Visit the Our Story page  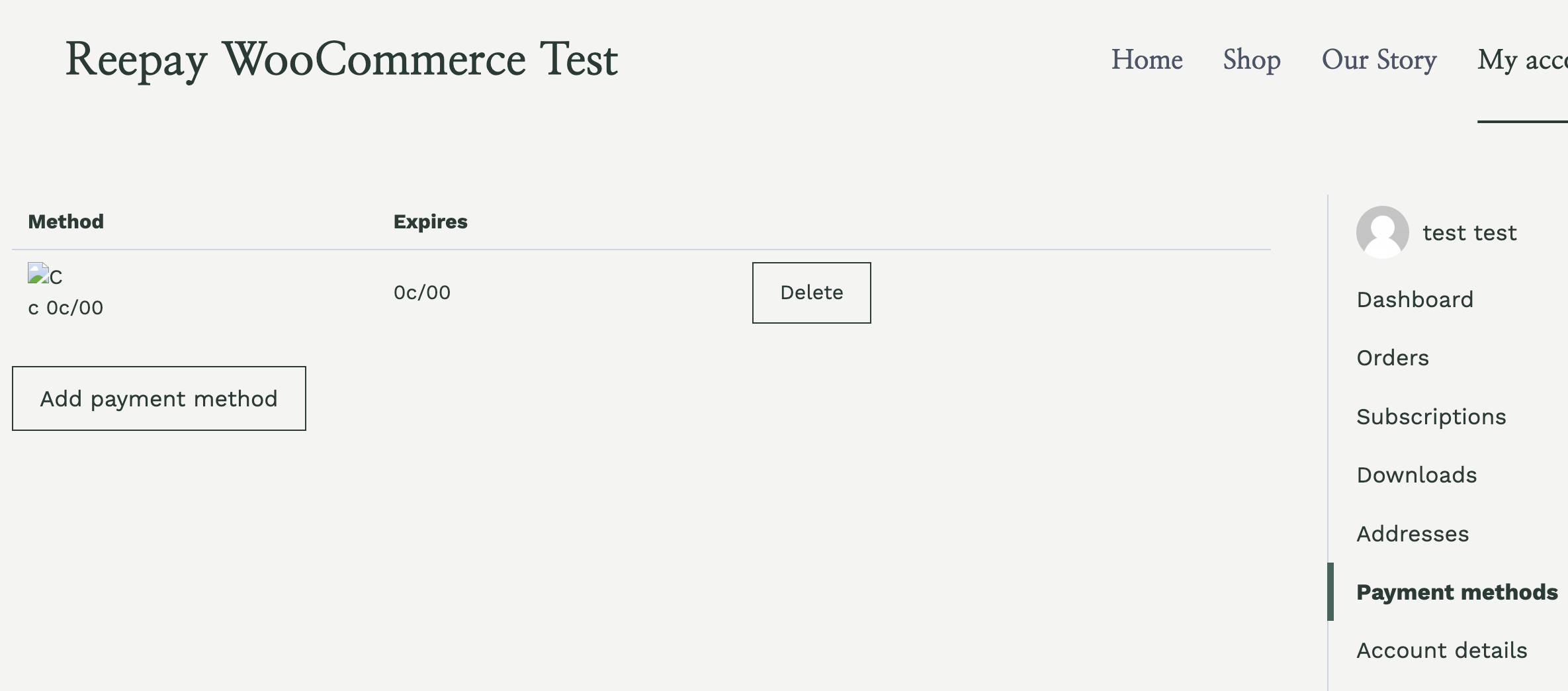[x=1379, y=60]
